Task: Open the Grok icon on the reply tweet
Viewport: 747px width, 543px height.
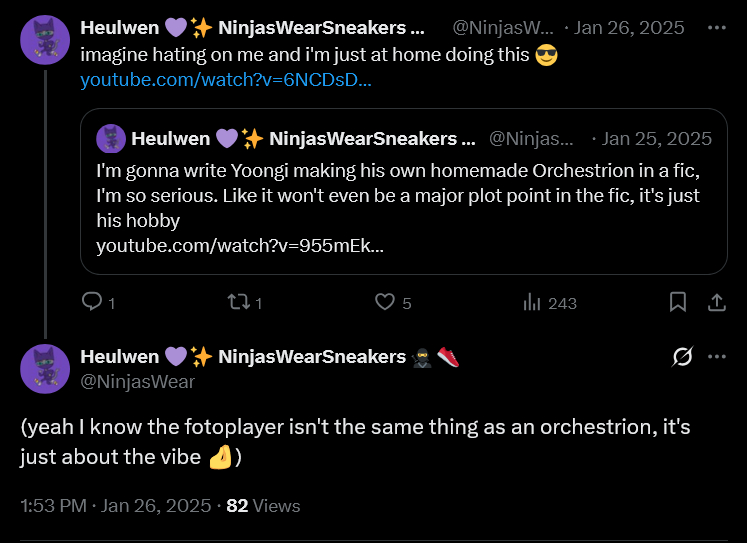Action: click(x=683, y=357)
